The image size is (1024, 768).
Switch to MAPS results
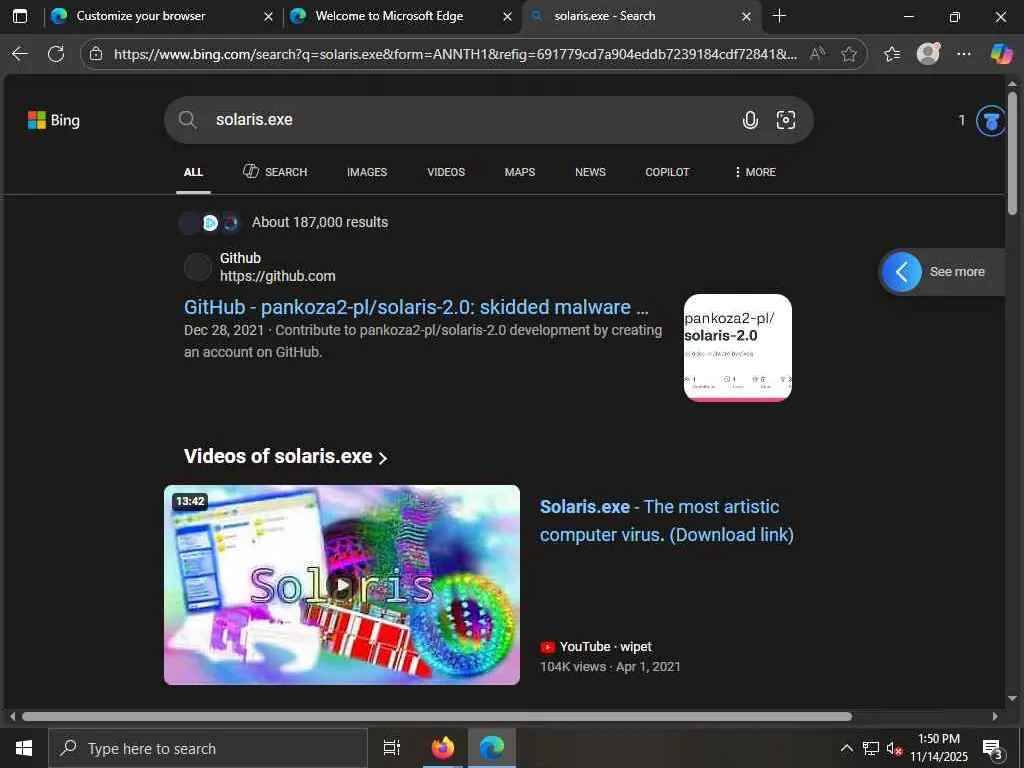[520, 172]
